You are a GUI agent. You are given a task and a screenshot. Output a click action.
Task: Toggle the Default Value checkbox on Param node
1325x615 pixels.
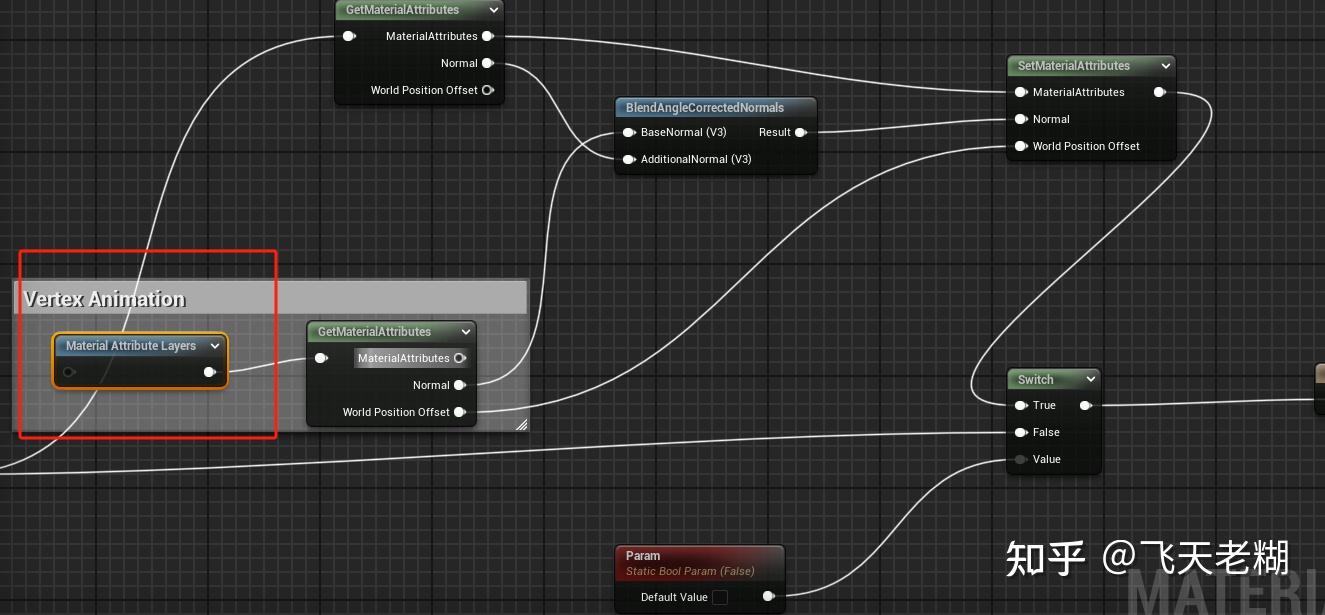[720, 596]
